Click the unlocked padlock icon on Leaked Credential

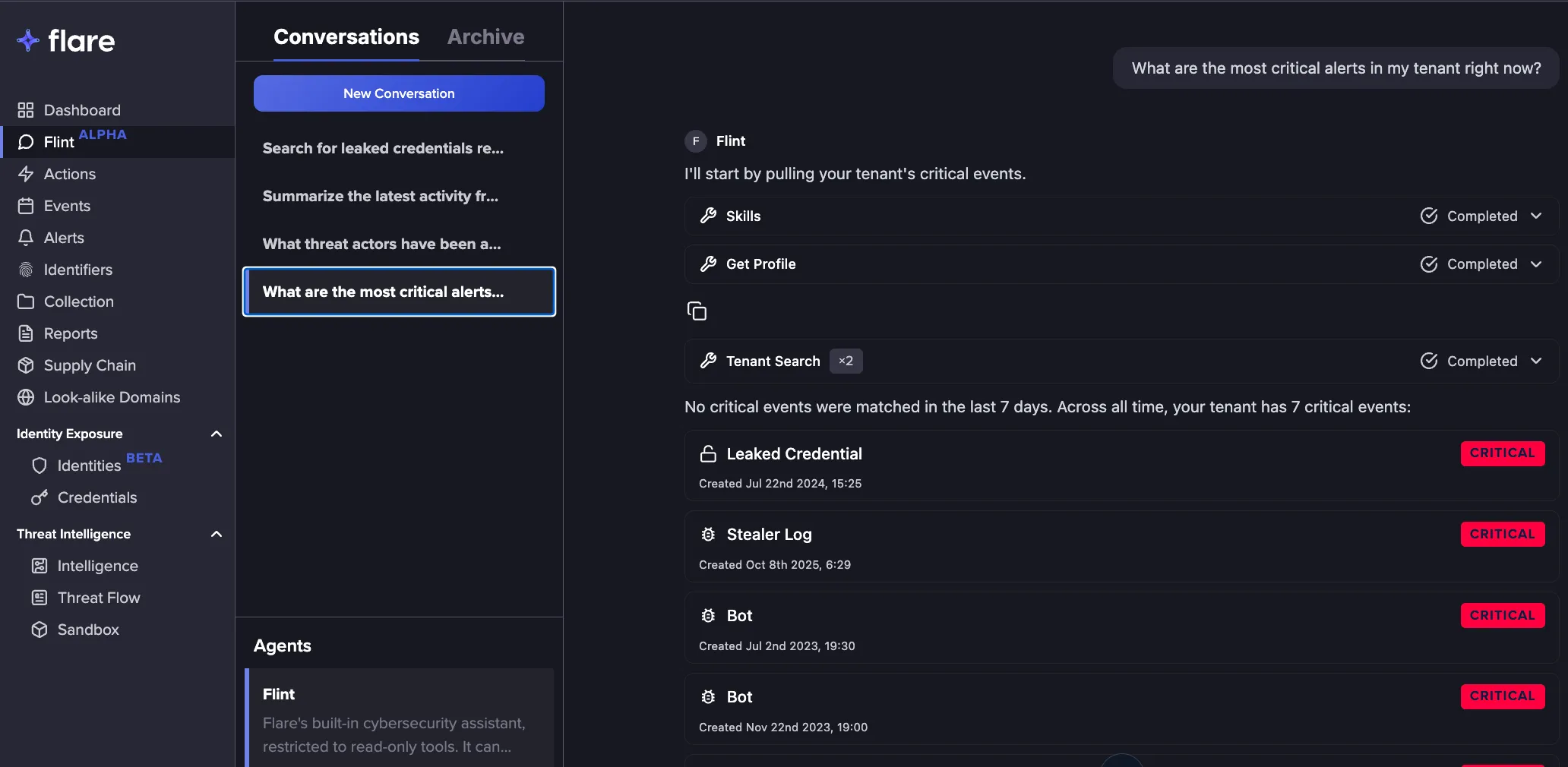708,454
